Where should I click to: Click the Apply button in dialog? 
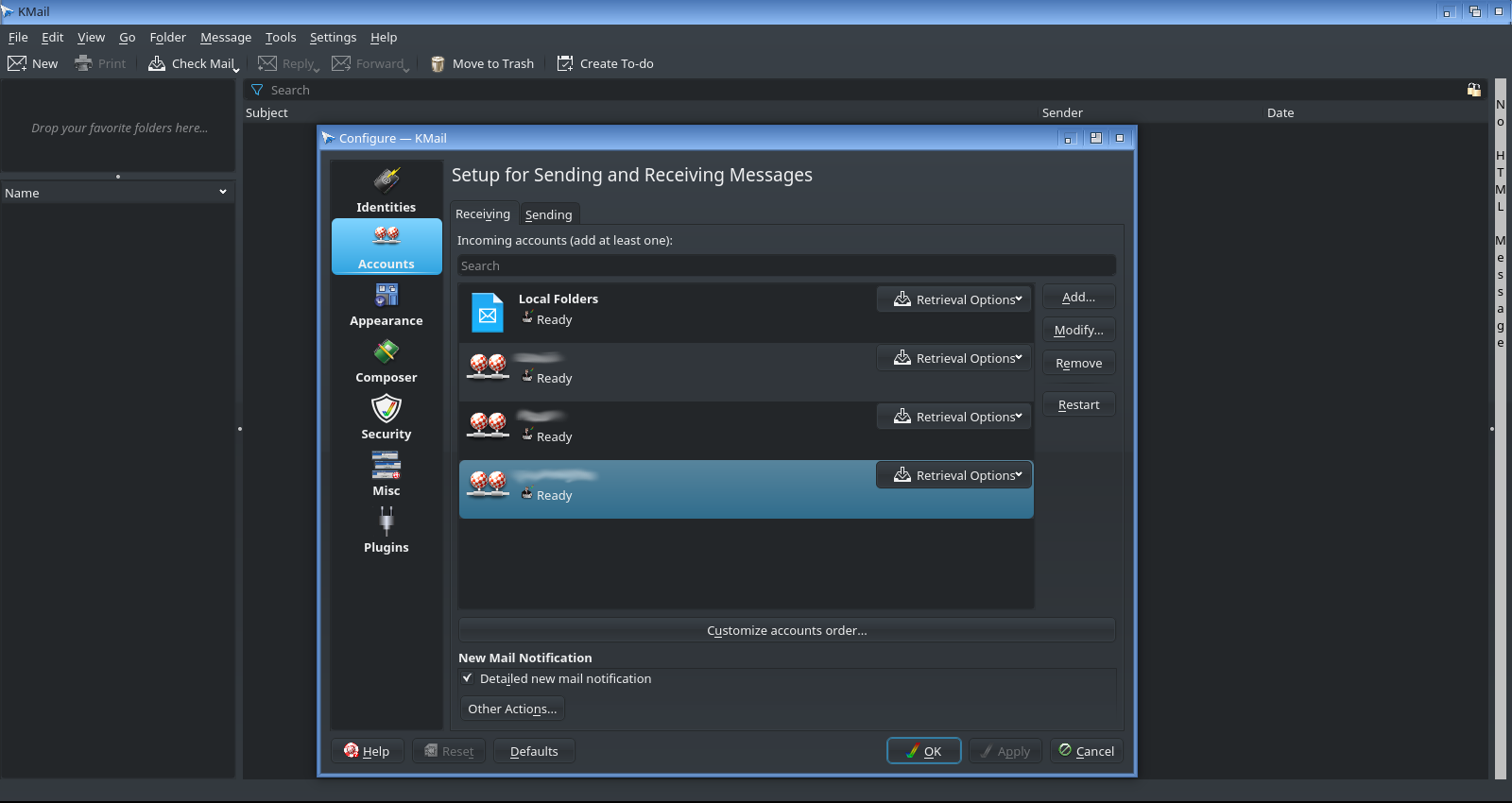point(1005,751)
